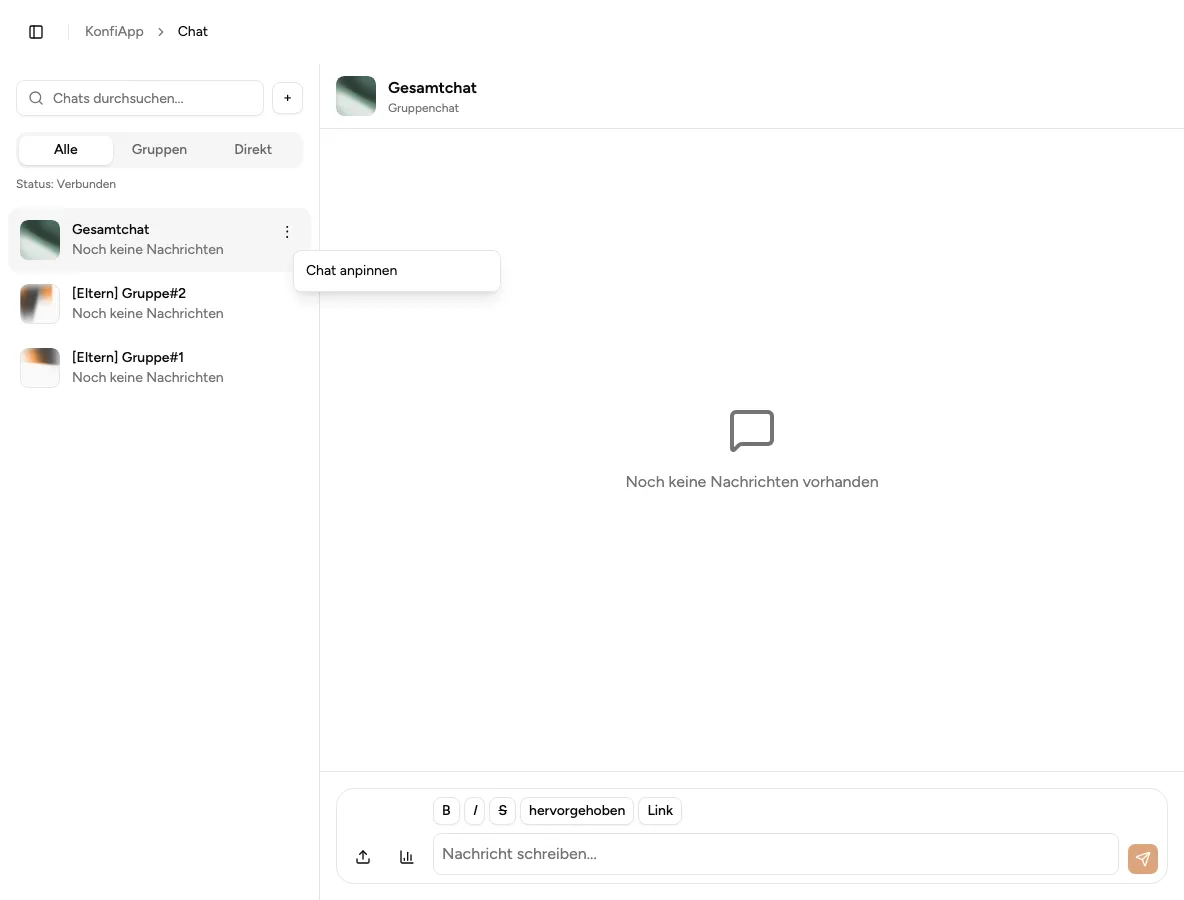The height and width of the screenshot is (900, 1184).
Task: Click the upload file icon
Action: click(x=363, y=857)
